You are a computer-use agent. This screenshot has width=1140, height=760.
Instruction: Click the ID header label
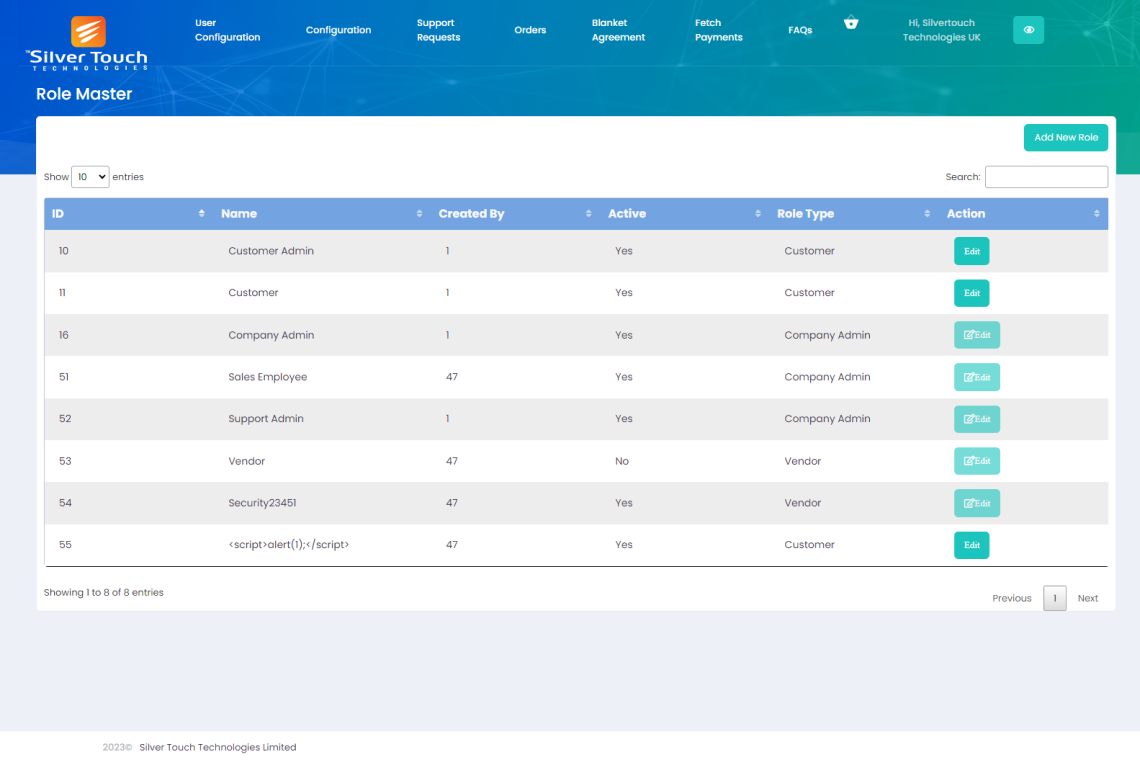click(x=58, y=214)
